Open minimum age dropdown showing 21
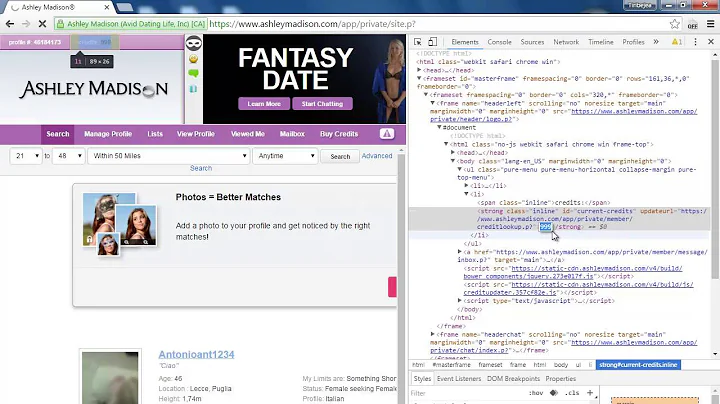 pyautogui.click(x=26, y=156)
